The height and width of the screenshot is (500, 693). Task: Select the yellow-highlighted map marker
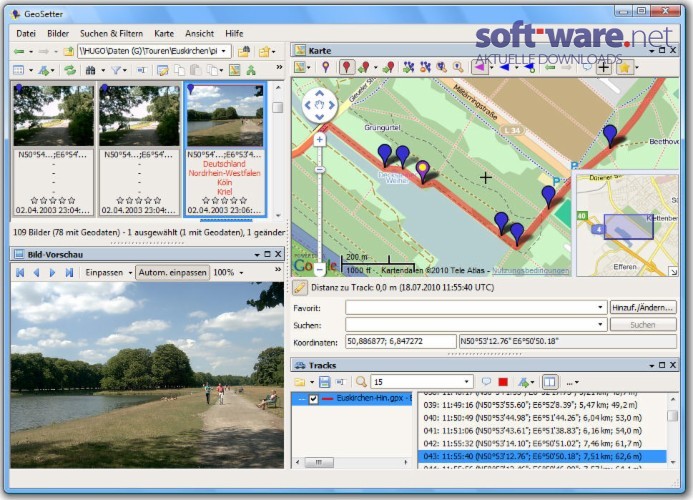coord(423,172)
